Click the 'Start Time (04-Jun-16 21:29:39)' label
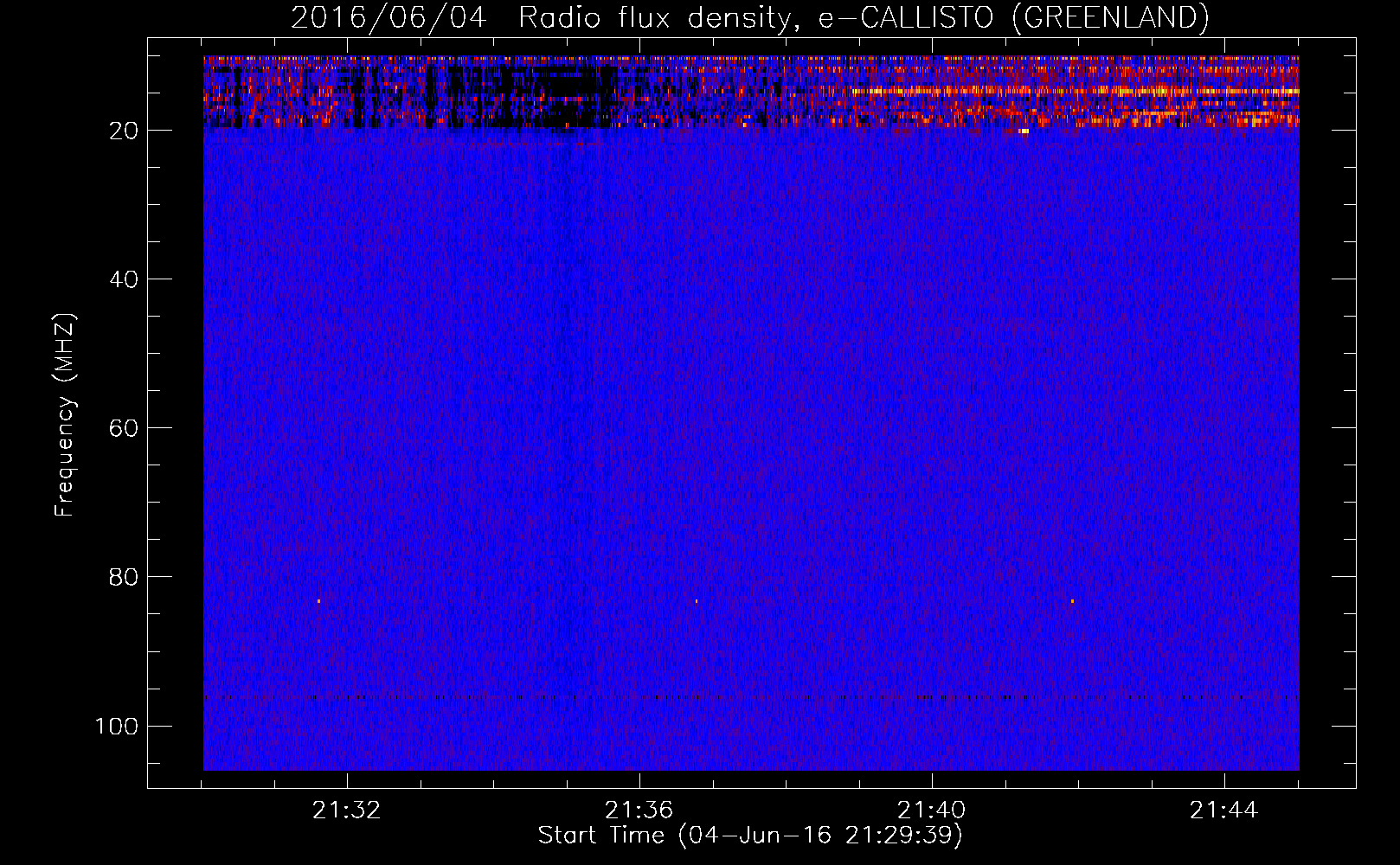Viewport: 1400px width, 865px height. click(x=750, y=836)
